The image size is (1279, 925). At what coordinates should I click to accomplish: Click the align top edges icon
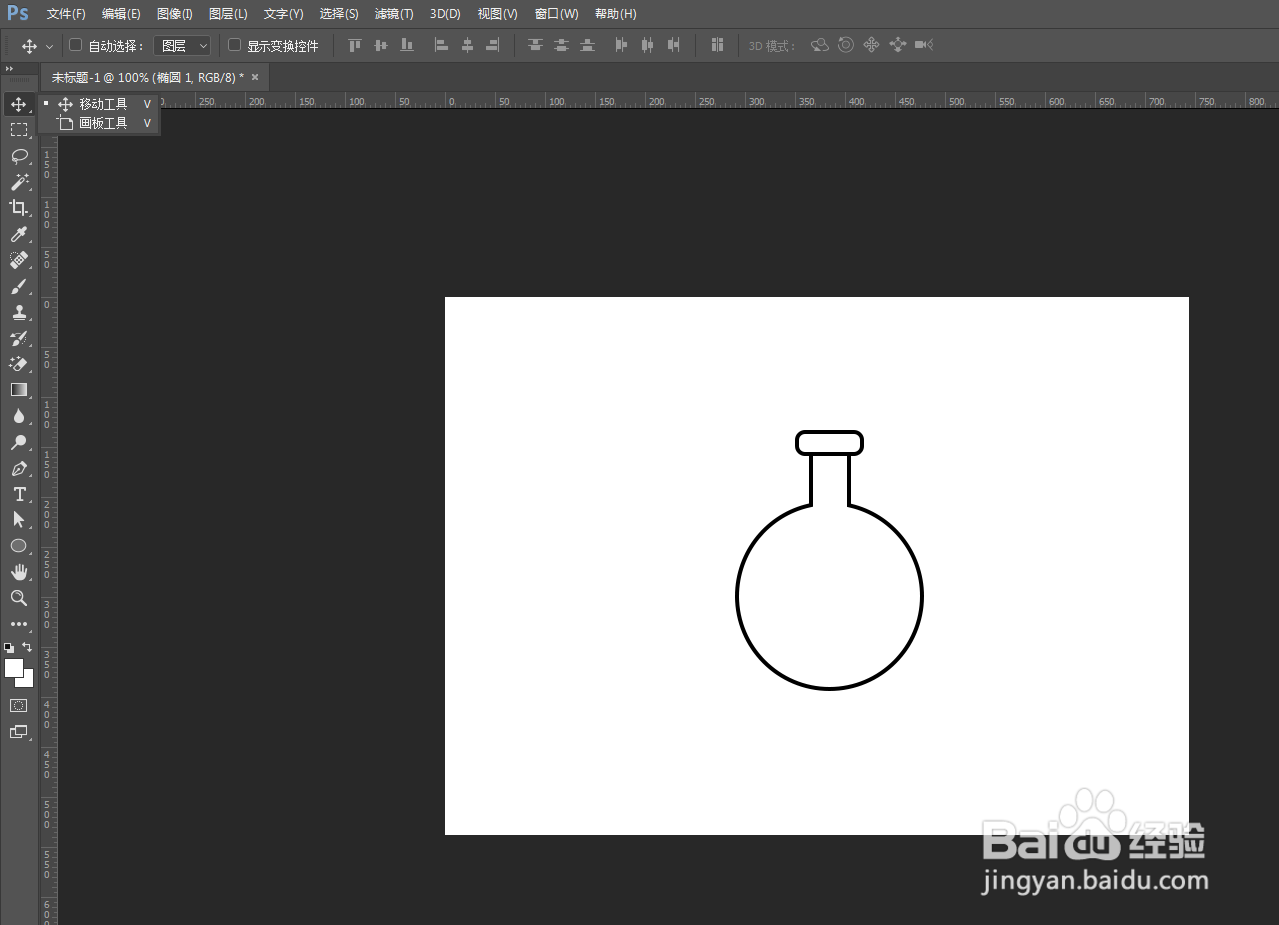[x=355, y=45]
